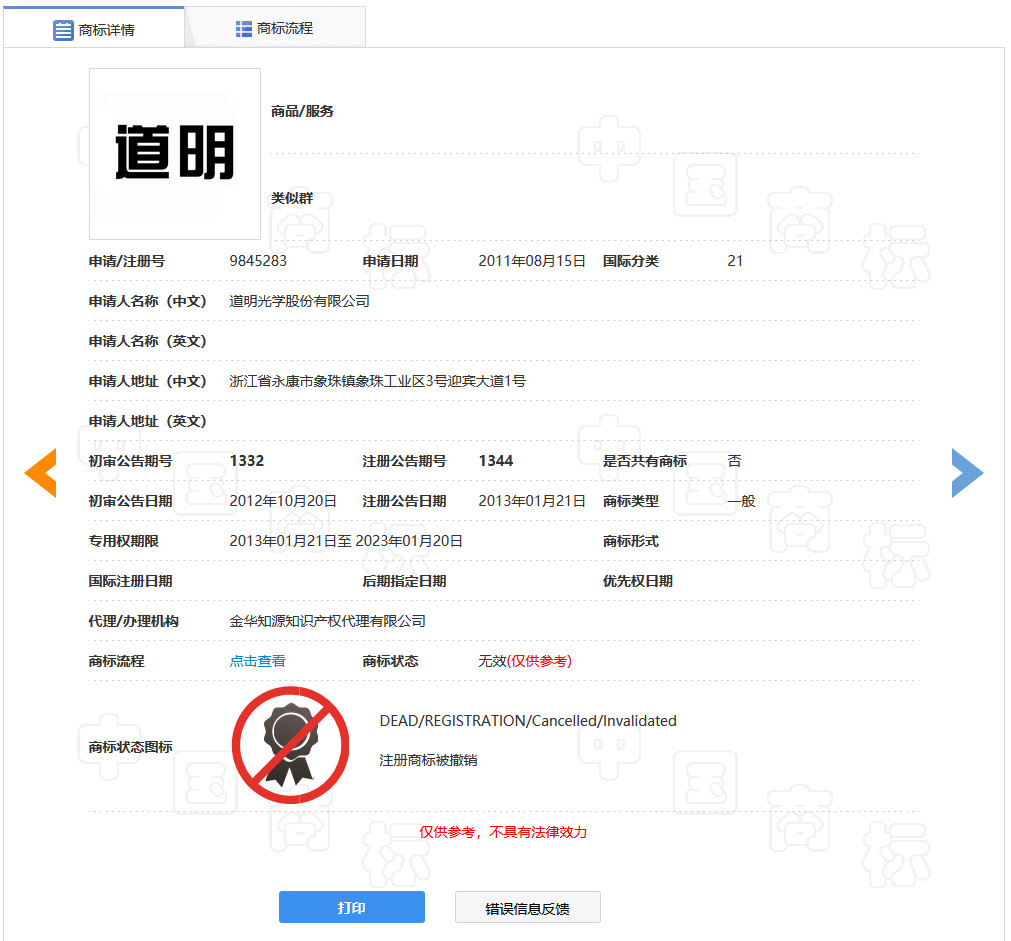Switch to the 商标流程 tab
This screenshot has width=1011, height=941.
coord(275,27)
